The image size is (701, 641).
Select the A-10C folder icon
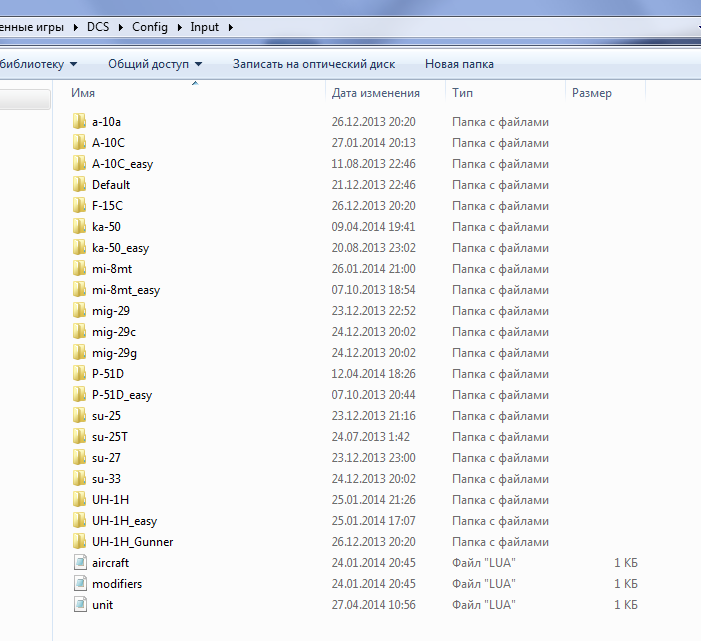click(x=80, y=143)
